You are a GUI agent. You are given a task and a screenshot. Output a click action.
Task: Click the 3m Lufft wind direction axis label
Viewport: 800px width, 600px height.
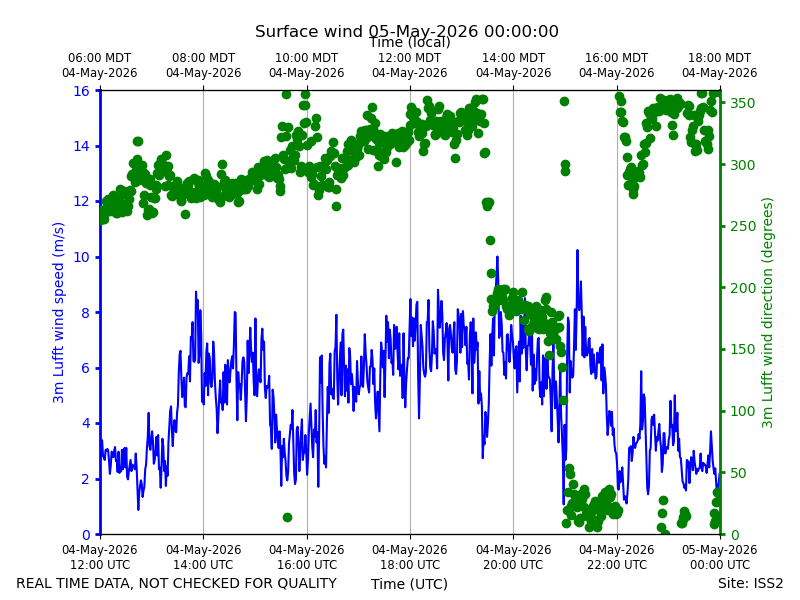point(767,312)
